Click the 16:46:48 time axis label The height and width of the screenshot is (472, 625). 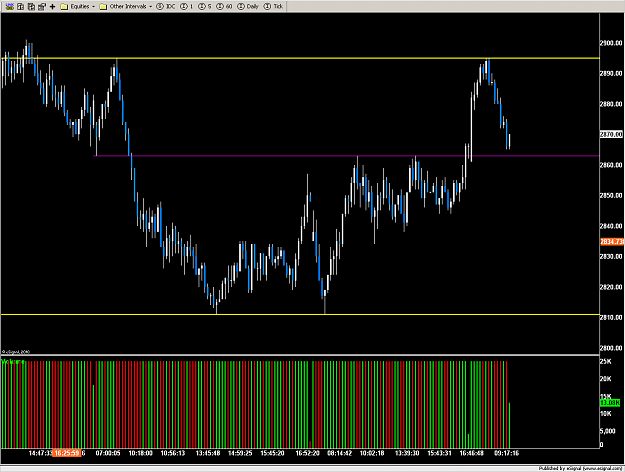[471, 453]
